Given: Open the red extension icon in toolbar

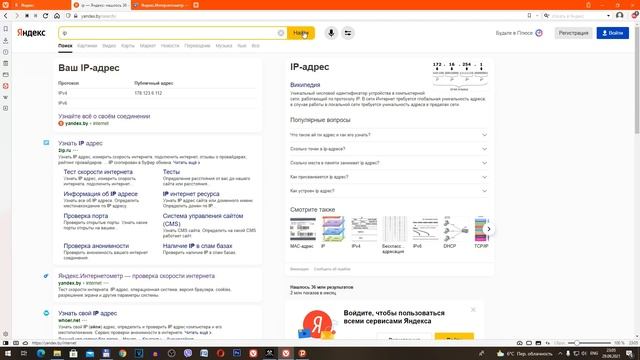Looking at the screenshot, I should [x=635, y=16].
